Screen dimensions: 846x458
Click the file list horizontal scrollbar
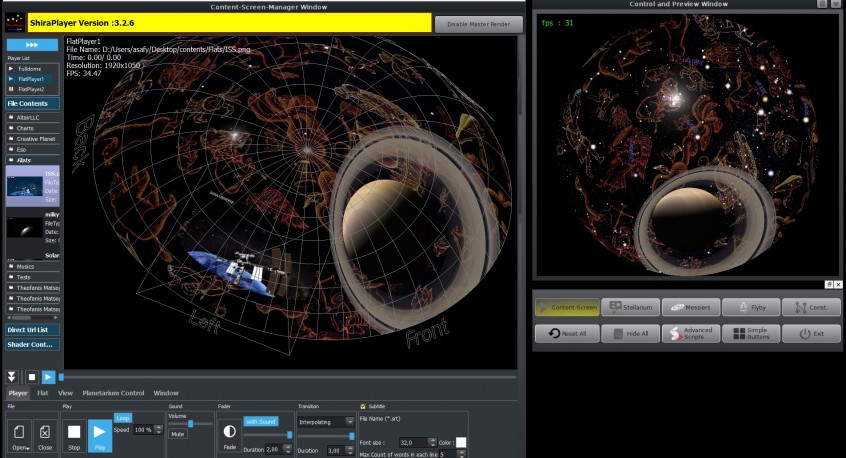32,318
